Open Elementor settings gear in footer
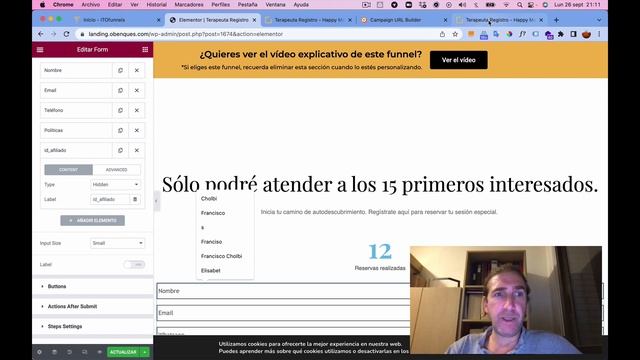The width and height of the screenshot is (640, 360). click(x=39, y=352)
